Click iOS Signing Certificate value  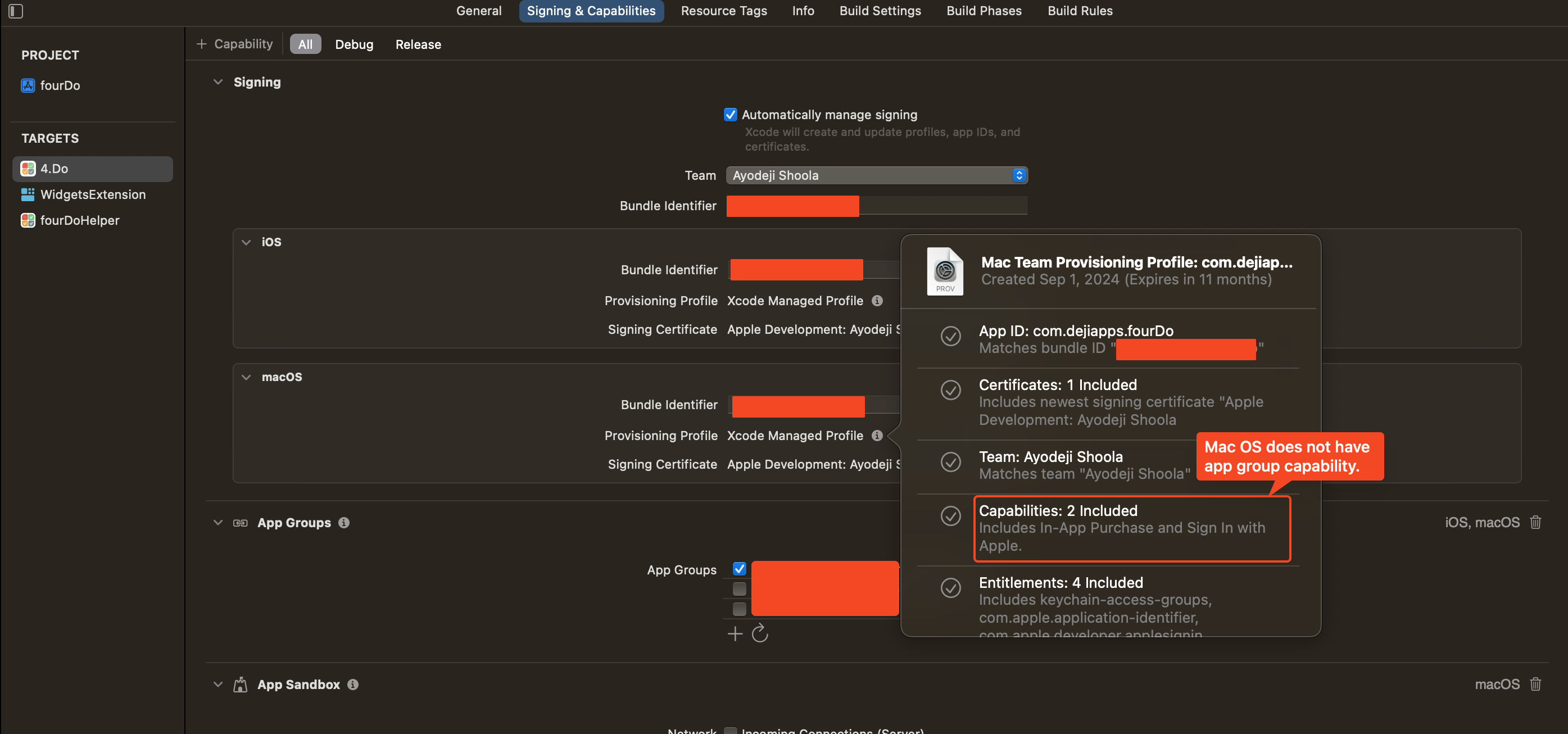point(814,329)
